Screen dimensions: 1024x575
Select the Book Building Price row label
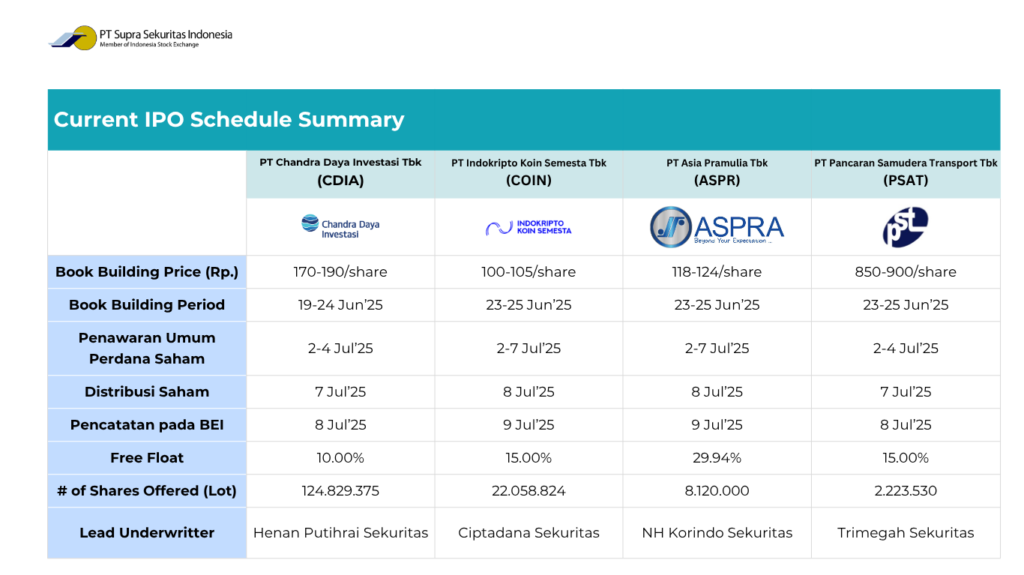point(146,272)
